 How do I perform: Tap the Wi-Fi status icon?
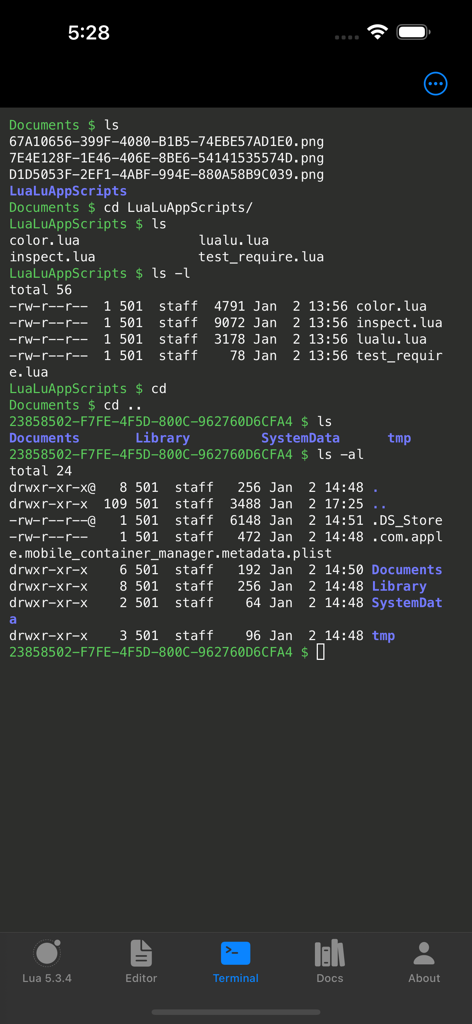click(377, 32)
